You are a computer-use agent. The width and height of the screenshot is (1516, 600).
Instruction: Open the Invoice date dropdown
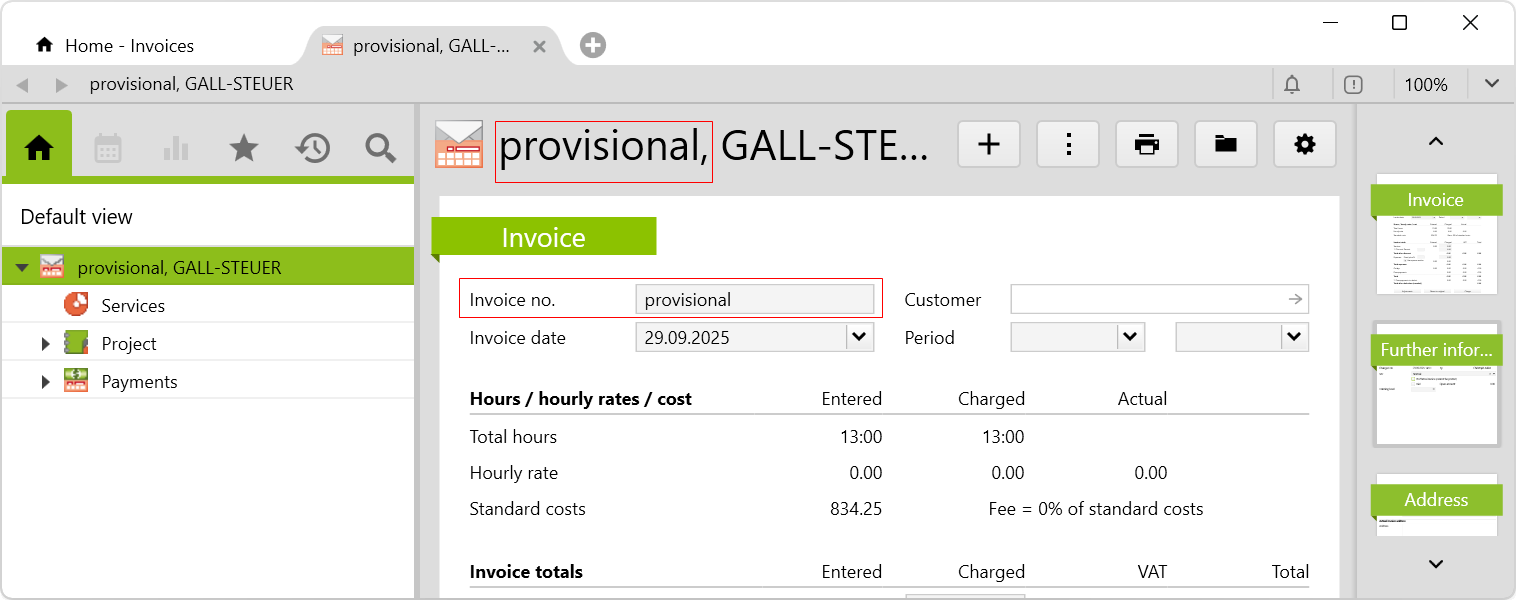pyautogui.click(x=859, y=337)
